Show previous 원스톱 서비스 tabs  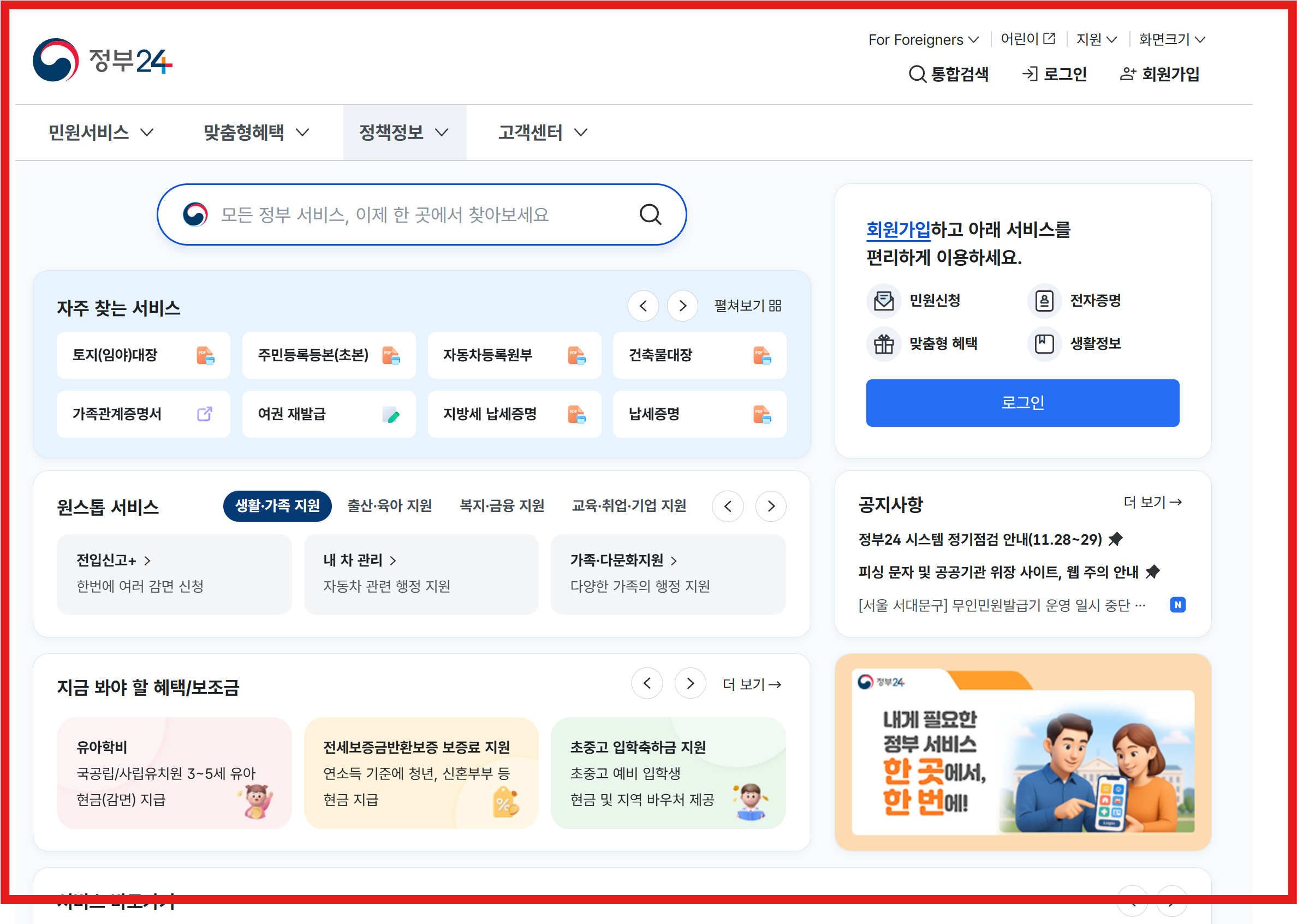(727, 506)
